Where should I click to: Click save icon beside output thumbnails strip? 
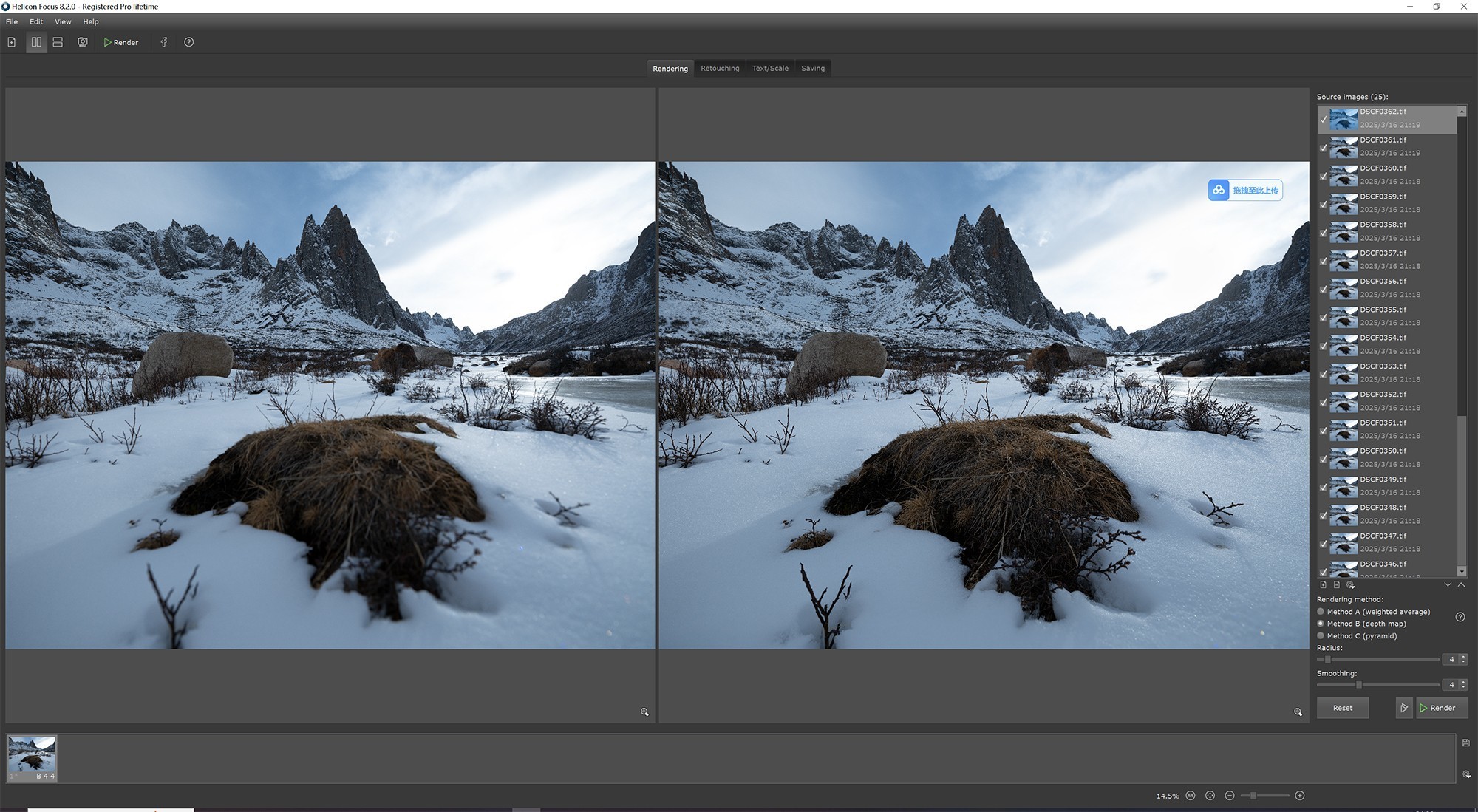pyautogui.click(x=1465, y=743)
